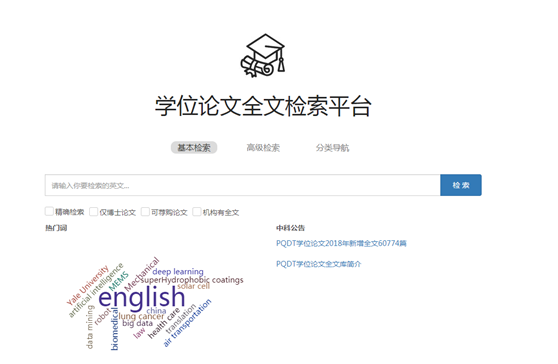Open the PQDT full-text database introduction link
558x364 pixels.
(x=319, y=264)
